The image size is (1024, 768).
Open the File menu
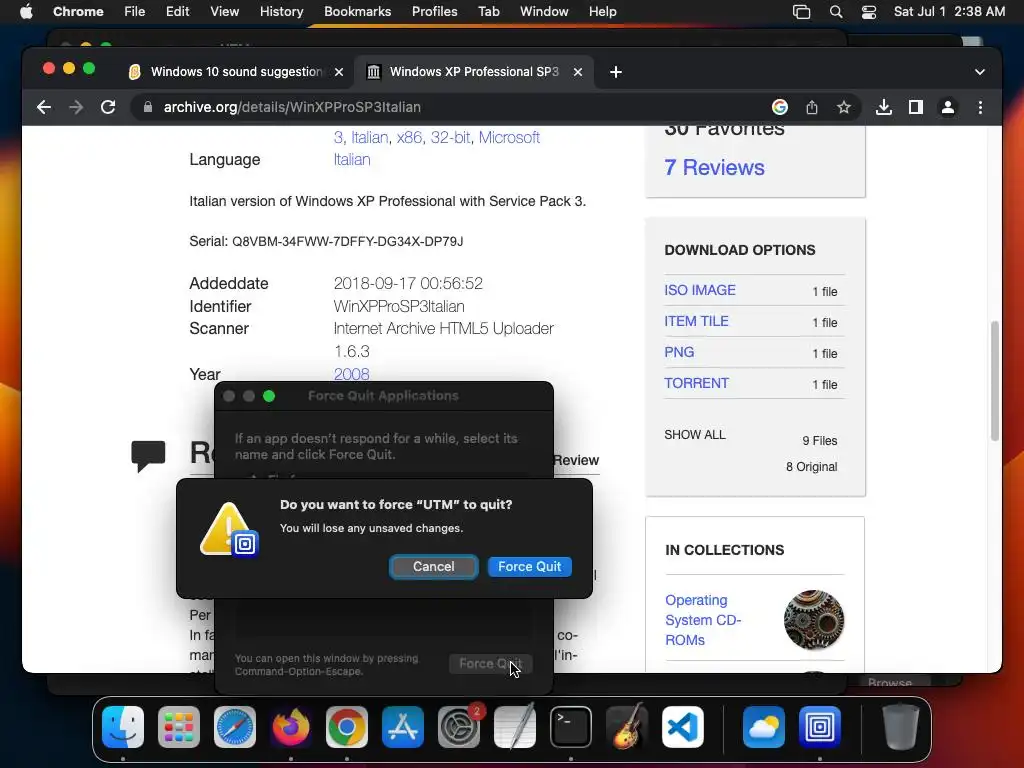pos(135,12)
